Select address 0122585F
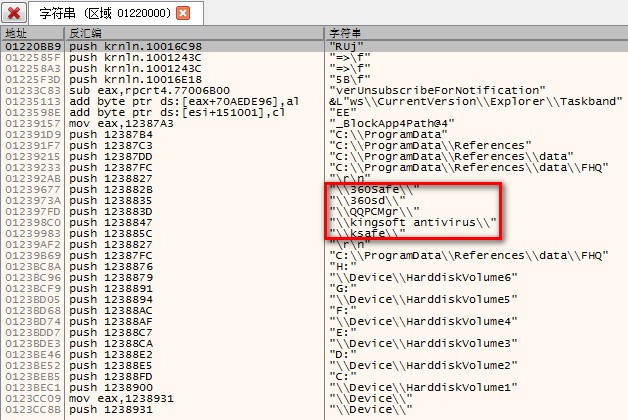This screenshot has height=420, width=628. pyautogui.click(x=33, y=57)
